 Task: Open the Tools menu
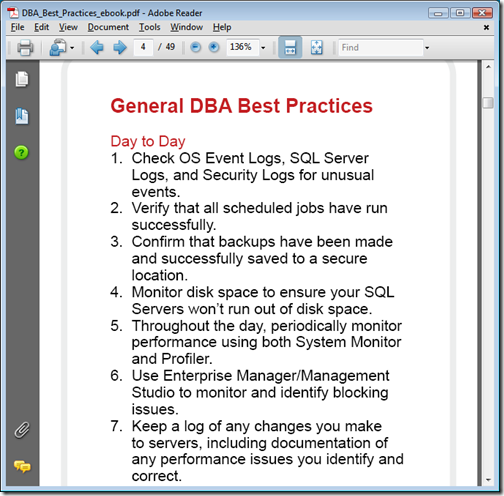pos(149,27)
